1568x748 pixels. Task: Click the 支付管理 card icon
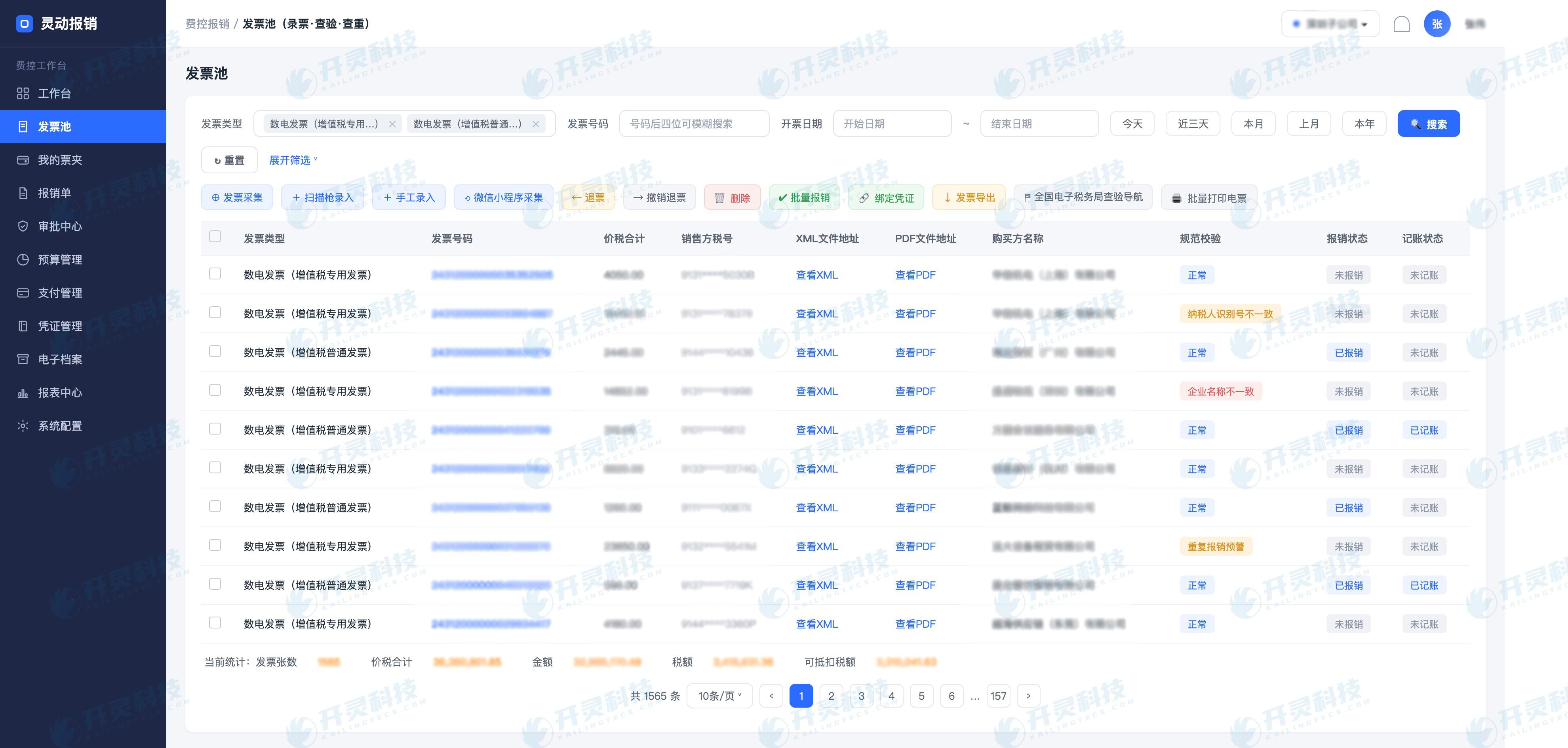click(x=23, y=293)
